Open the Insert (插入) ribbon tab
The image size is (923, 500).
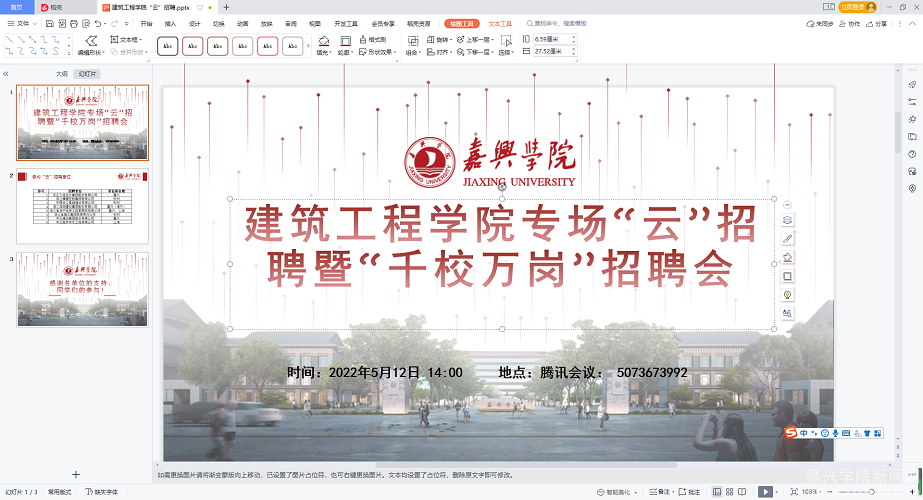point(170,22)
